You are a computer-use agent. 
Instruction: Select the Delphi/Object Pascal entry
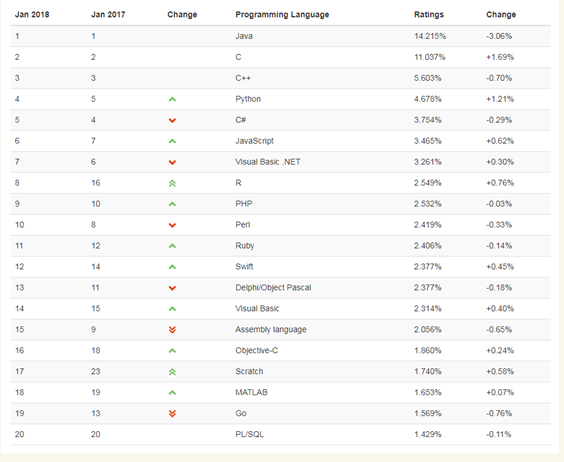(273, 287)
